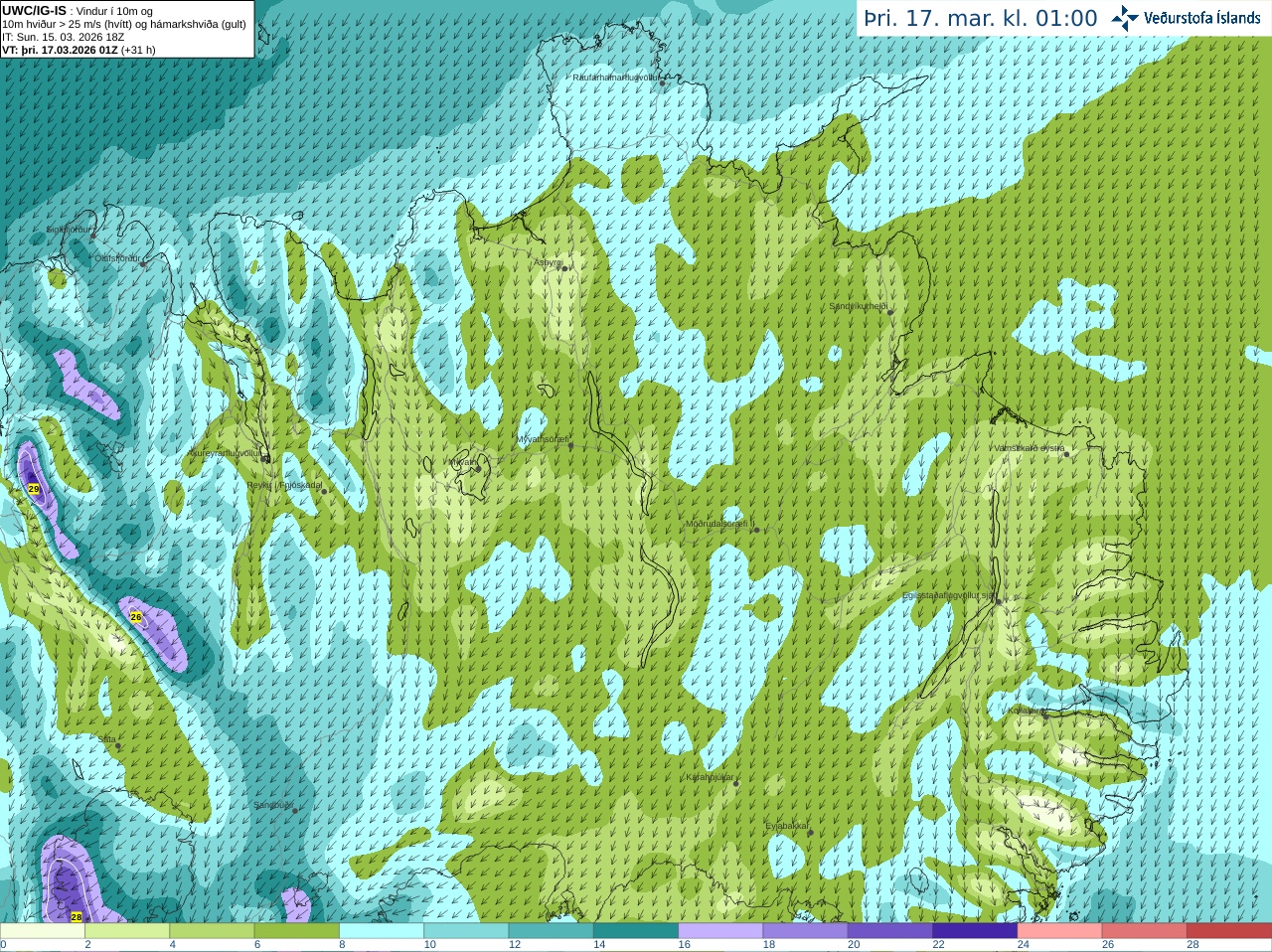Screen dimensions: 1272x952
Task: Select the 6–8 m/s legend swatch
Action: point(297,931)
